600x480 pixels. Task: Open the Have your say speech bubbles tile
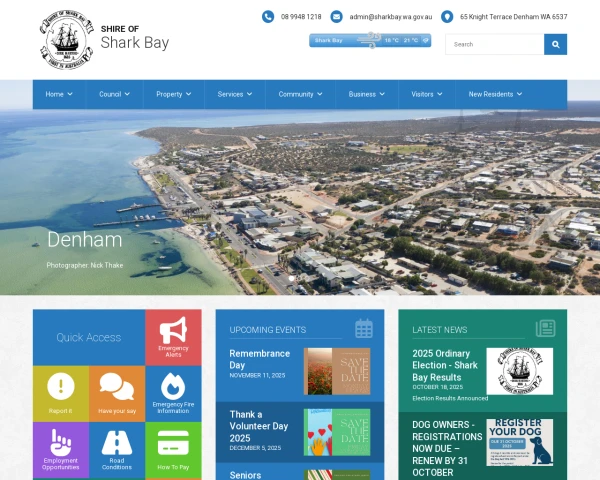pos(117,393)
